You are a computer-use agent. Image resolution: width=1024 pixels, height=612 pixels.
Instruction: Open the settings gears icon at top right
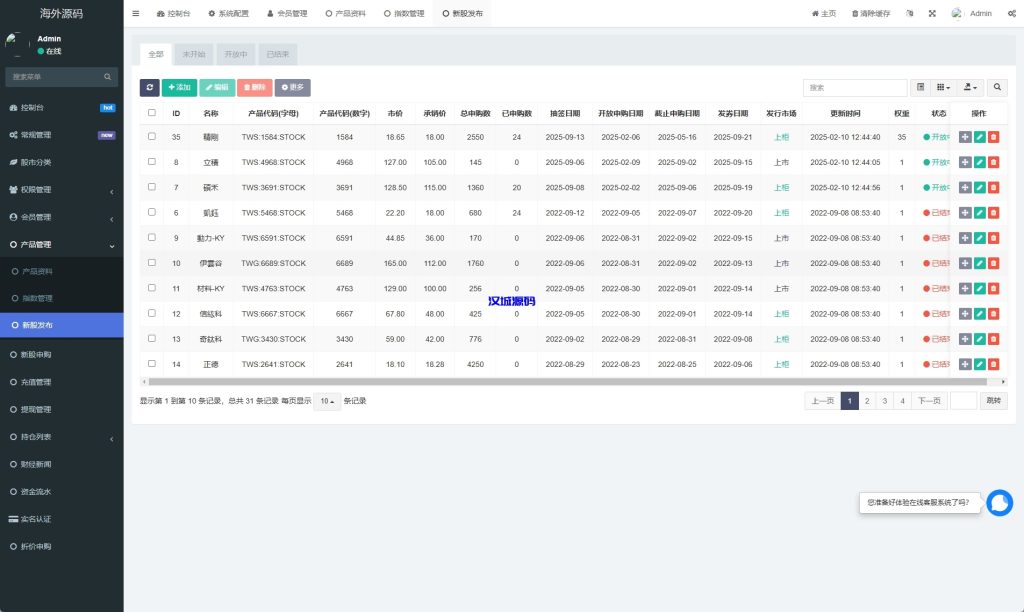pos(1011,14)
